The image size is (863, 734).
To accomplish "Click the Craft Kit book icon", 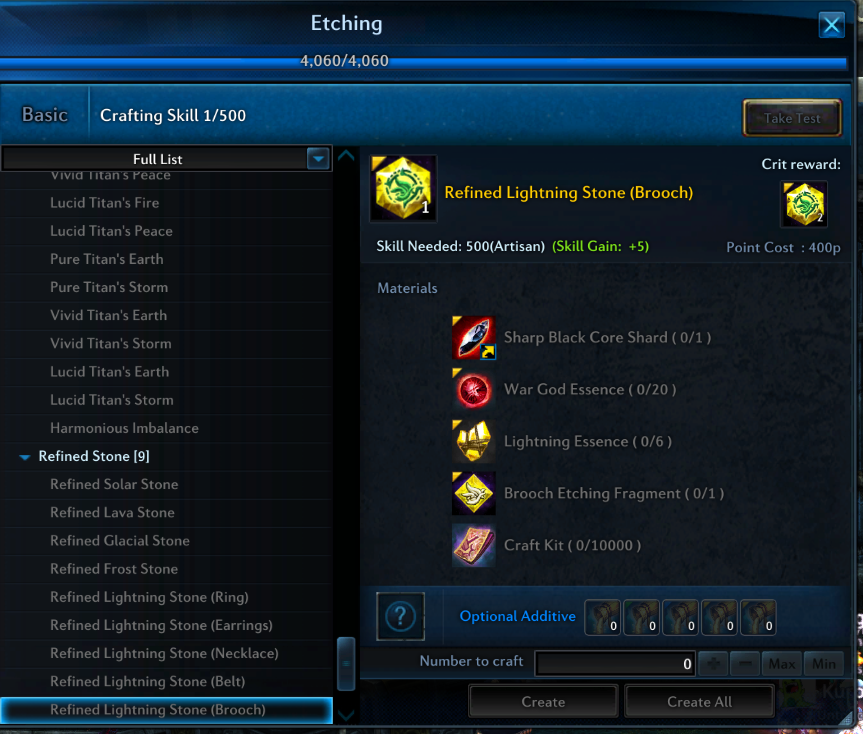I will (473, 545).
